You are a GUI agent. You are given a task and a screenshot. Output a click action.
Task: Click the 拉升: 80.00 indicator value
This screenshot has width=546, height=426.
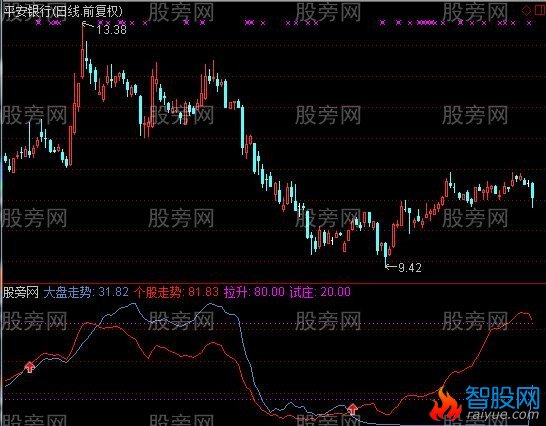(254, 292)
